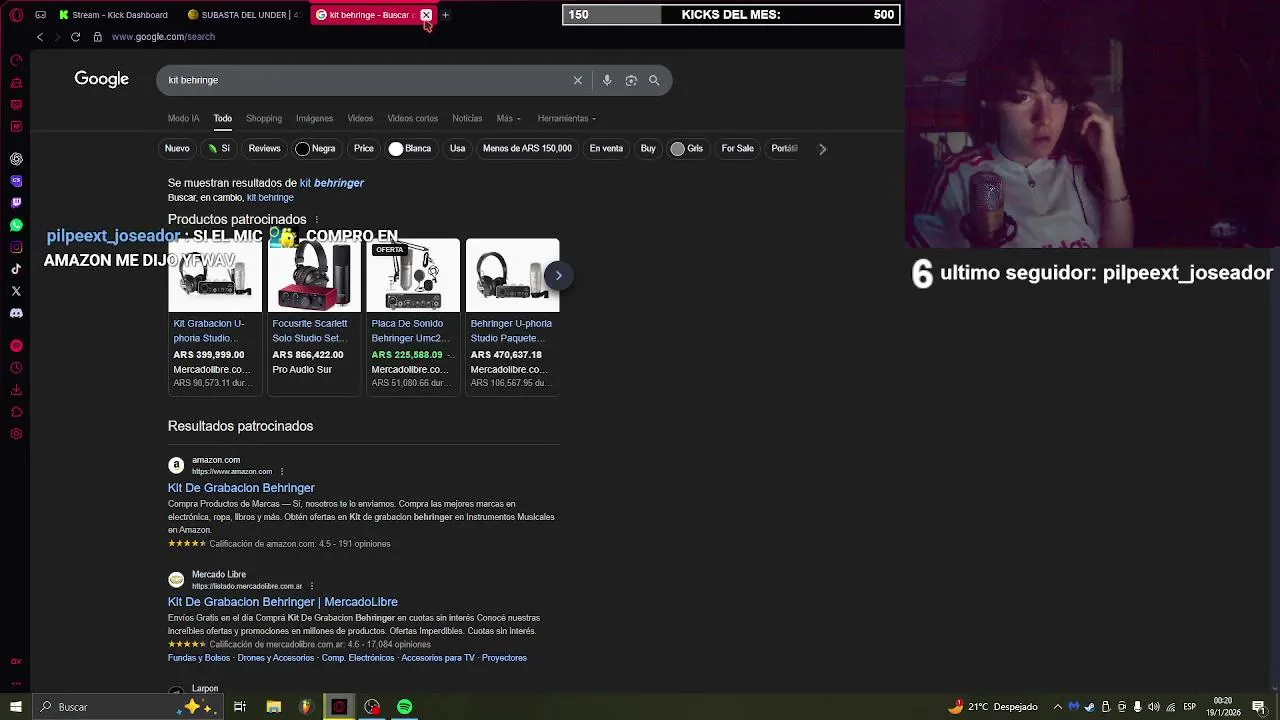Open Placa De Sonido Behringer Umc2 product
1280x720 pixels.
pos(413,316)
